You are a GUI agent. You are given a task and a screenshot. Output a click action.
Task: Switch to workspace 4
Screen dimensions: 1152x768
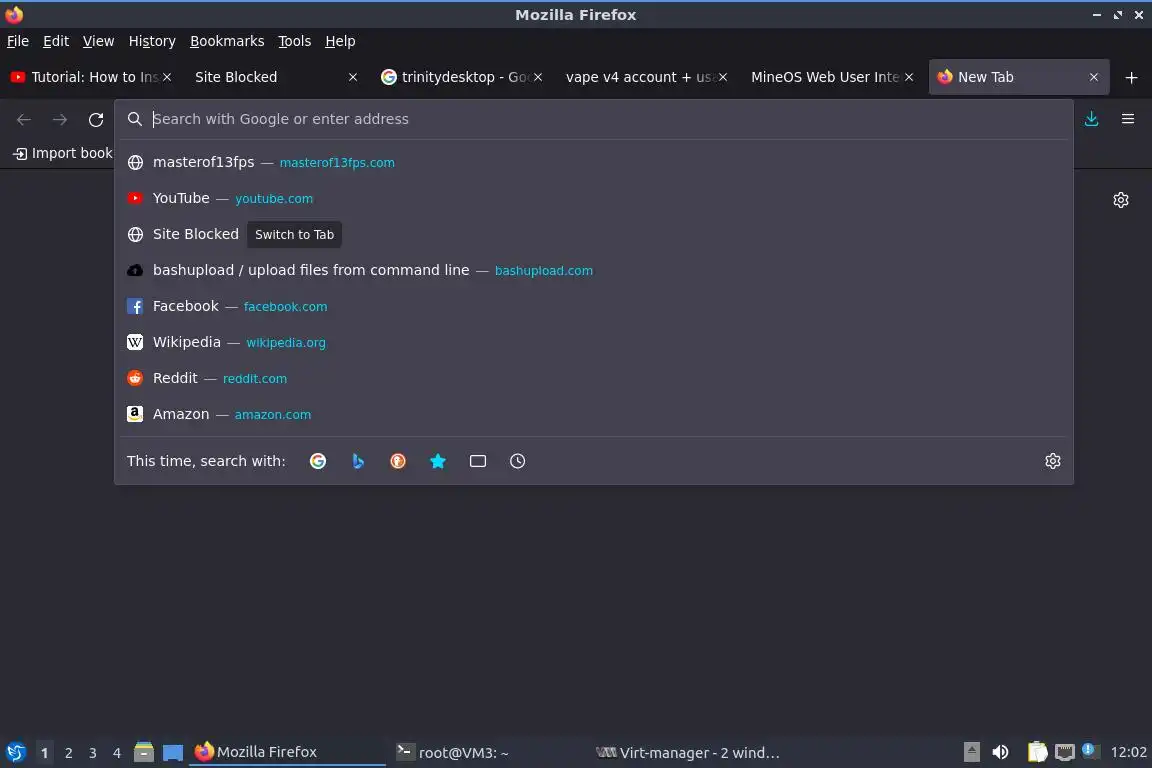coord(117,753)
